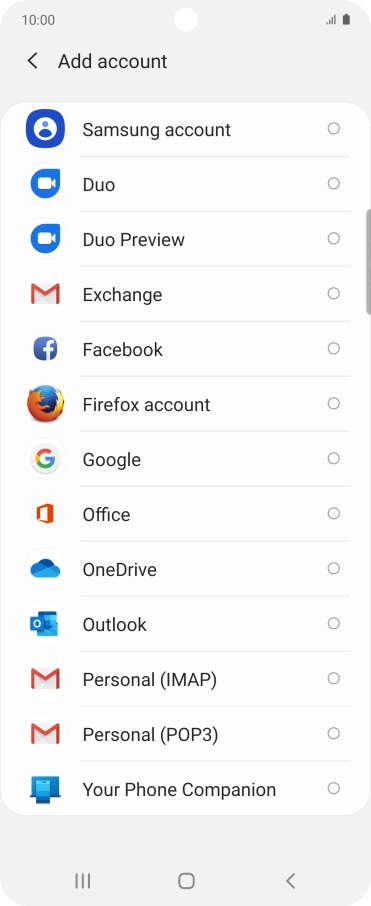371x906 pixels.
Task: Tap the OneDrive cloud icon
Action: tap(45, 569)
